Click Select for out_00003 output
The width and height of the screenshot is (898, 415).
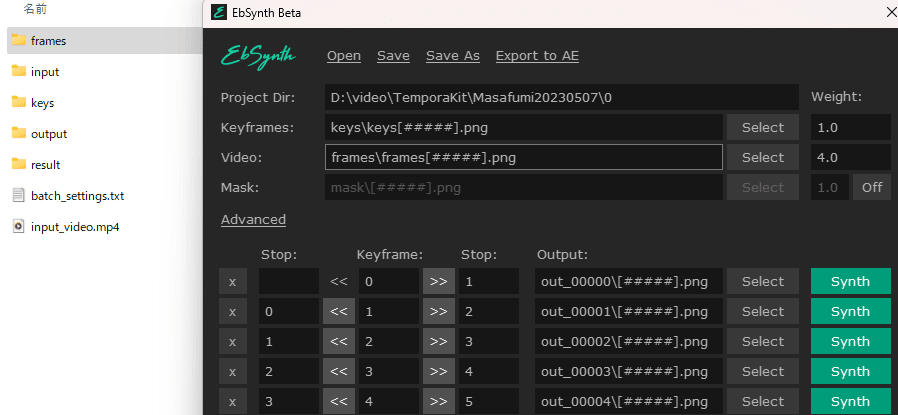click(x=763, y=371)
